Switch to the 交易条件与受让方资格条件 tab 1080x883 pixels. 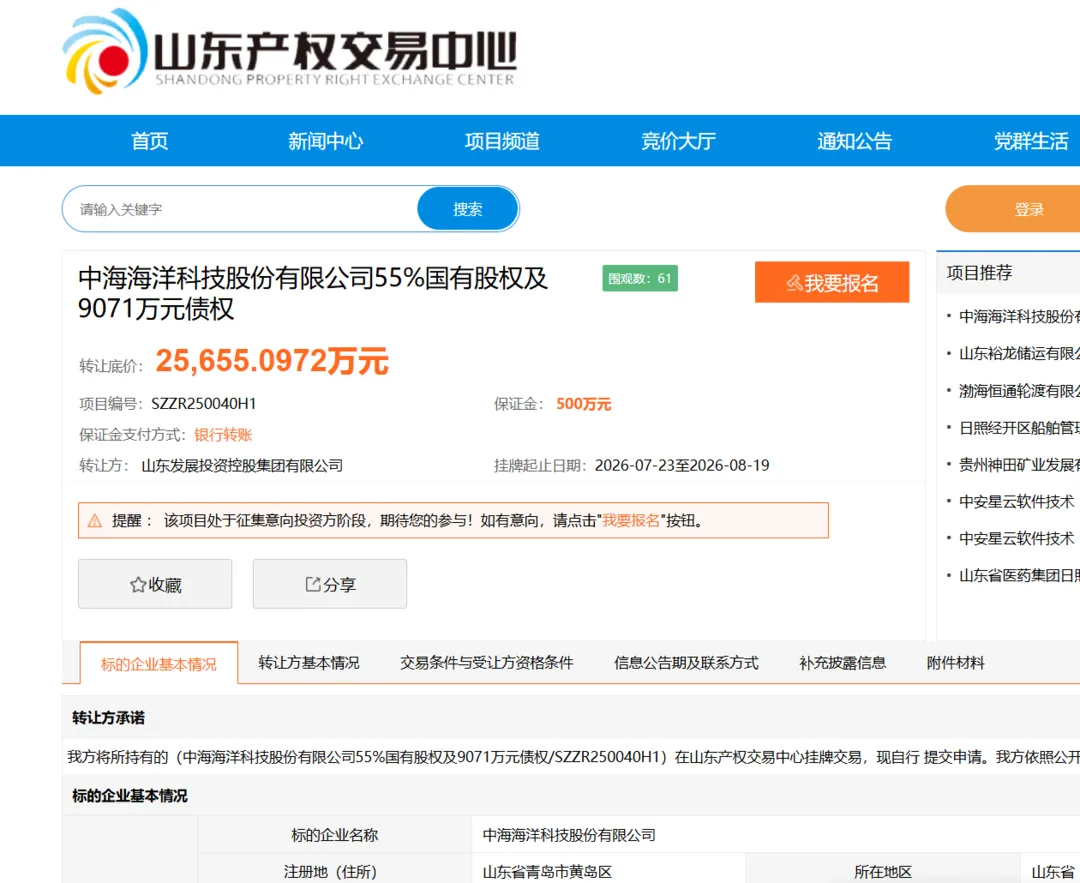coord(487,663)
